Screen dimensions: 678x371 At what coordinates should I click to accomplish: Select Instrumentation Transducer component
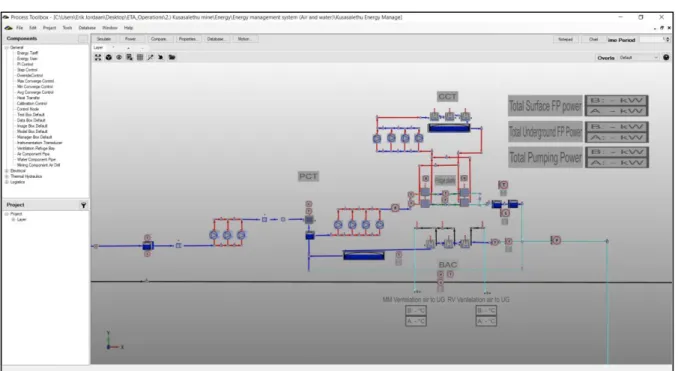click(x=39, y=143)
